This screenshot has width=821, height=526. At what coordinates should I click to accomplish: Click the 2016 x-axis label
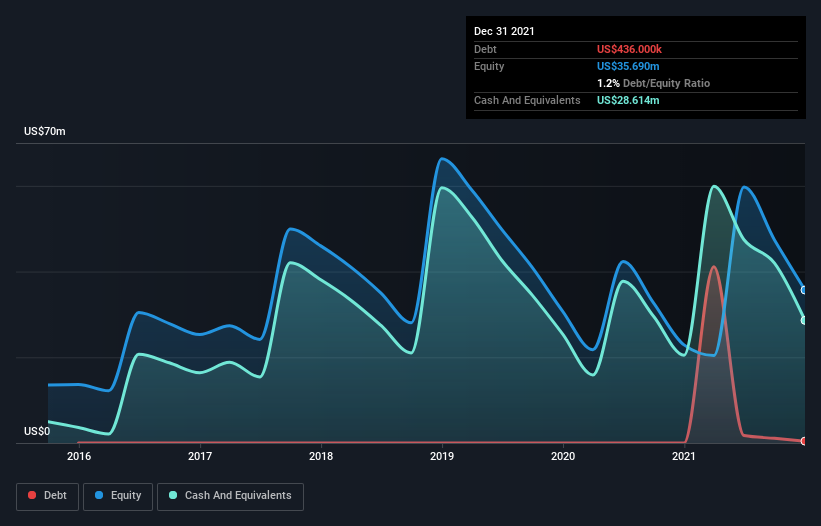point(79,456)
